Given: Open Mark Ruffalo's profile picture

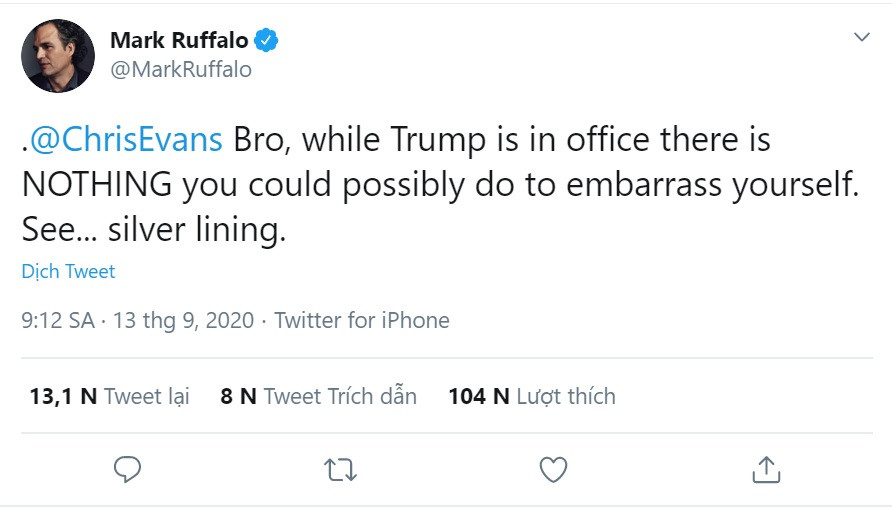Looking at the screenshot, I should click(x=58, y=56).
